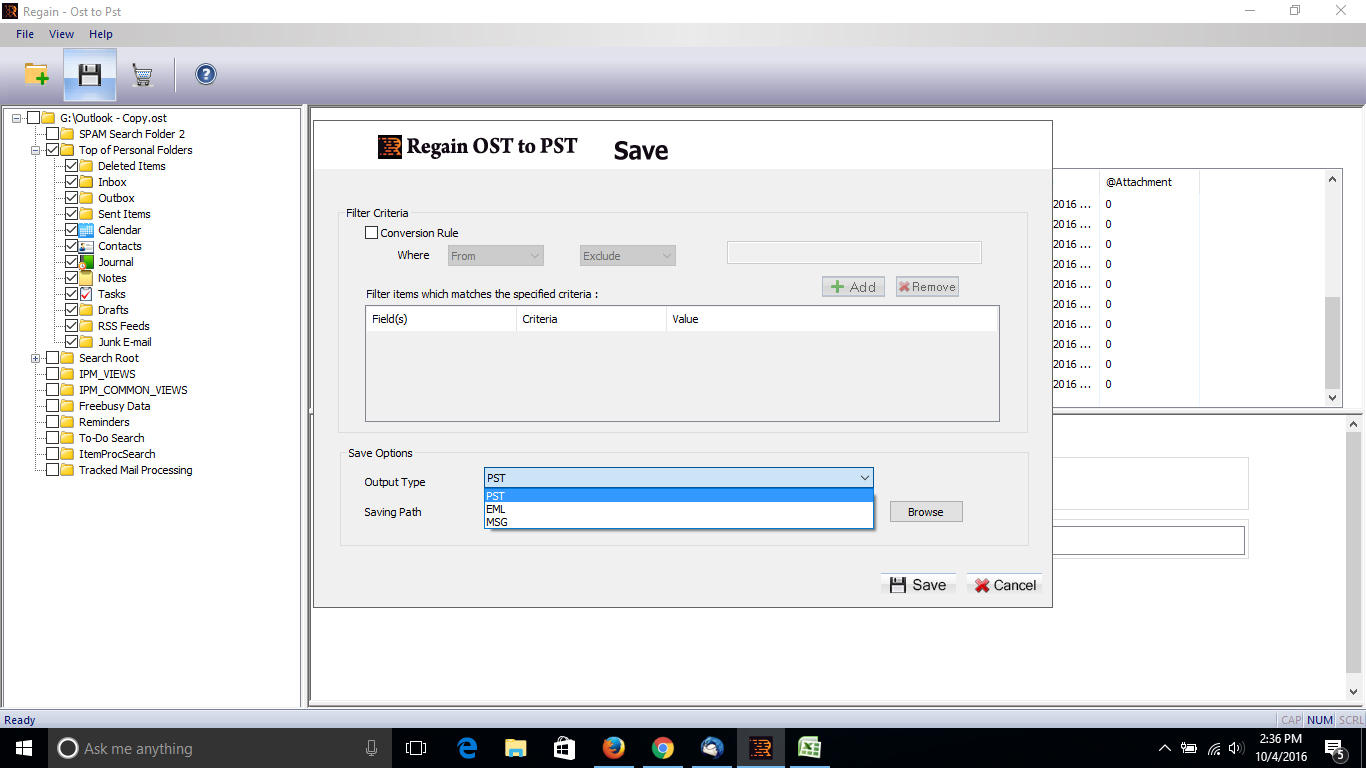Open the View menu

coord(61,34)
